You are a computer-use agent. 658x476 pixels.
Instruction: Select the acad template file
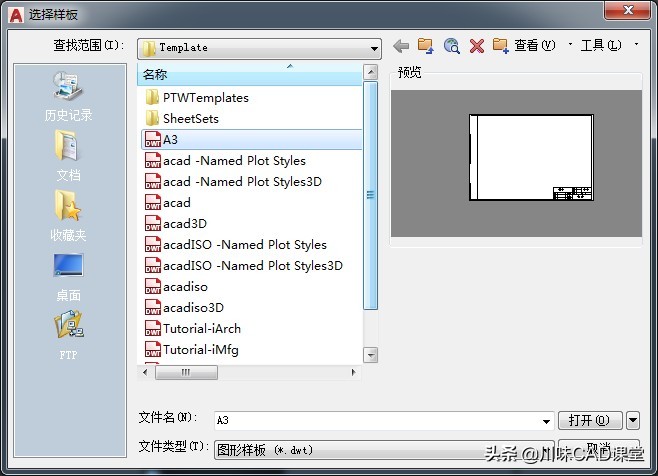168,203
